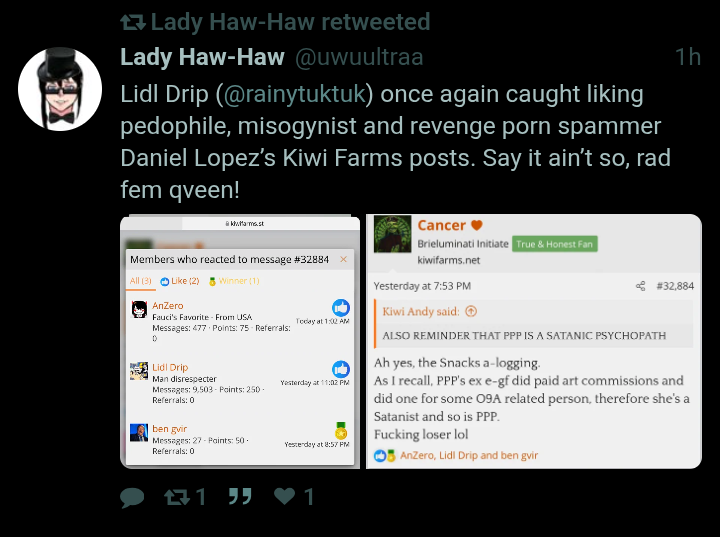Switch to the Winner (1) tab
This screenshot has height=537, width=720.
(x=234, y=281)
